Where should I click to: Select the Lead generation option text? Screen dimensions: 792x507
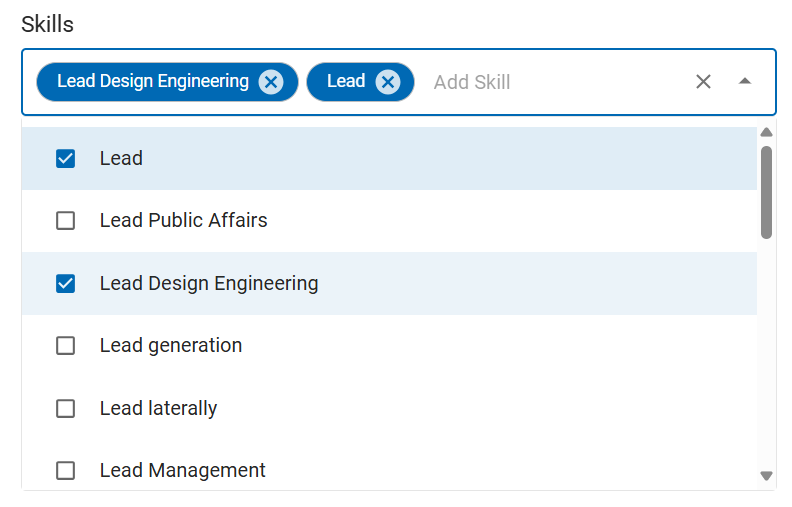(171, 346)
